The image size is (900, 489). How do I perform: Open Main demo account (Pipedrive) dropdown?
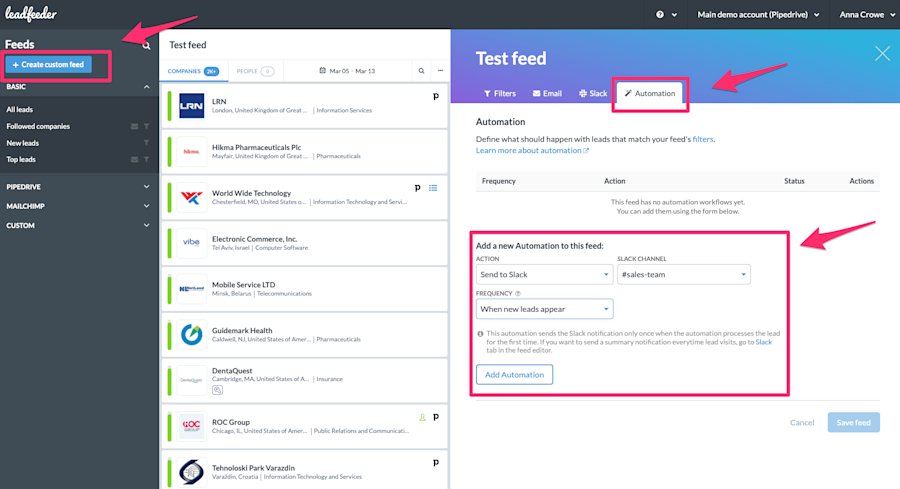point(758,14)
